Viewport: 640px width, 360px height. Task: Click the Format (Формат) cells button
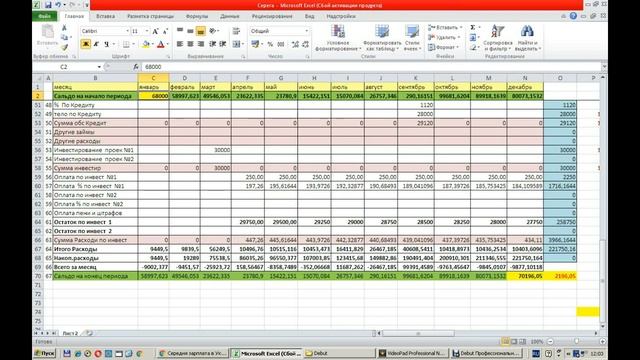coord(444,47)
